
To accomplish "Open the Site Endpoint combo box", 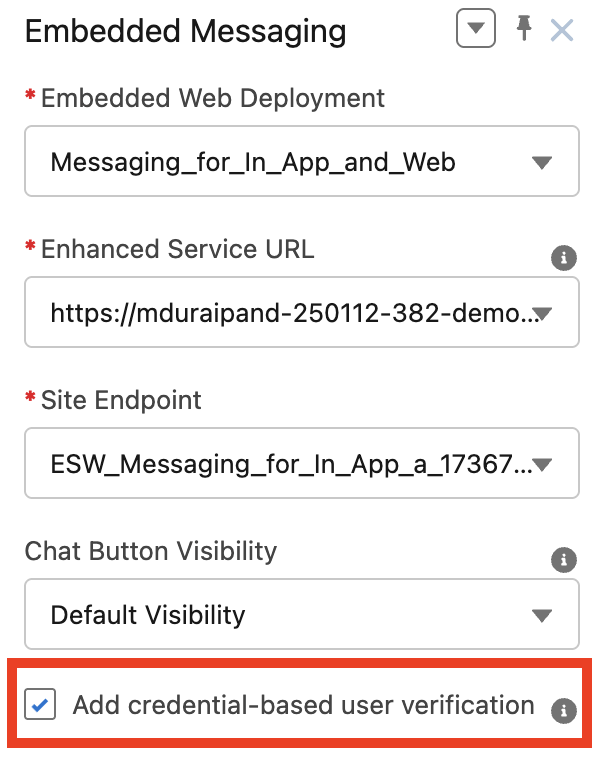I will coord(280,463).
